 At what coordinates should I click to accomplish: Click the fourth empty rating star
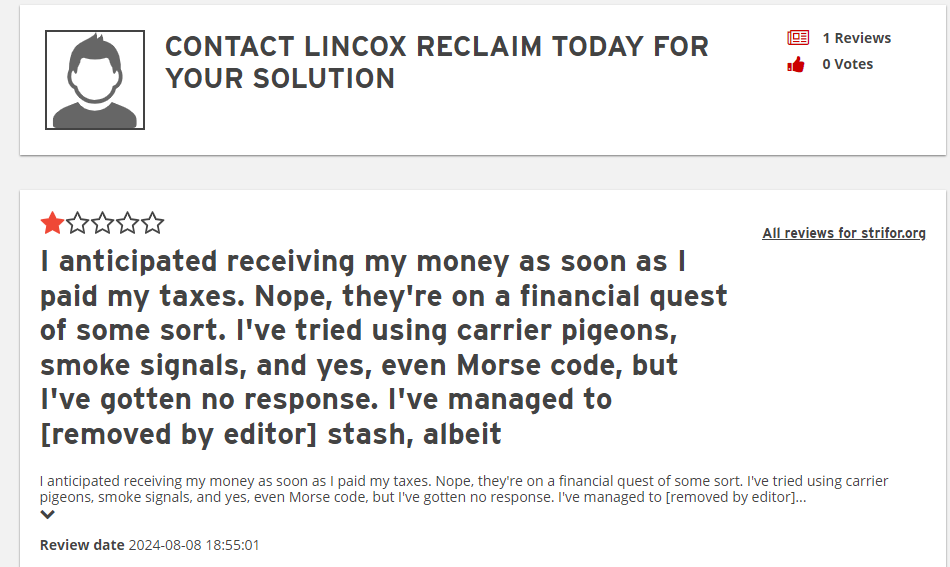127,223
